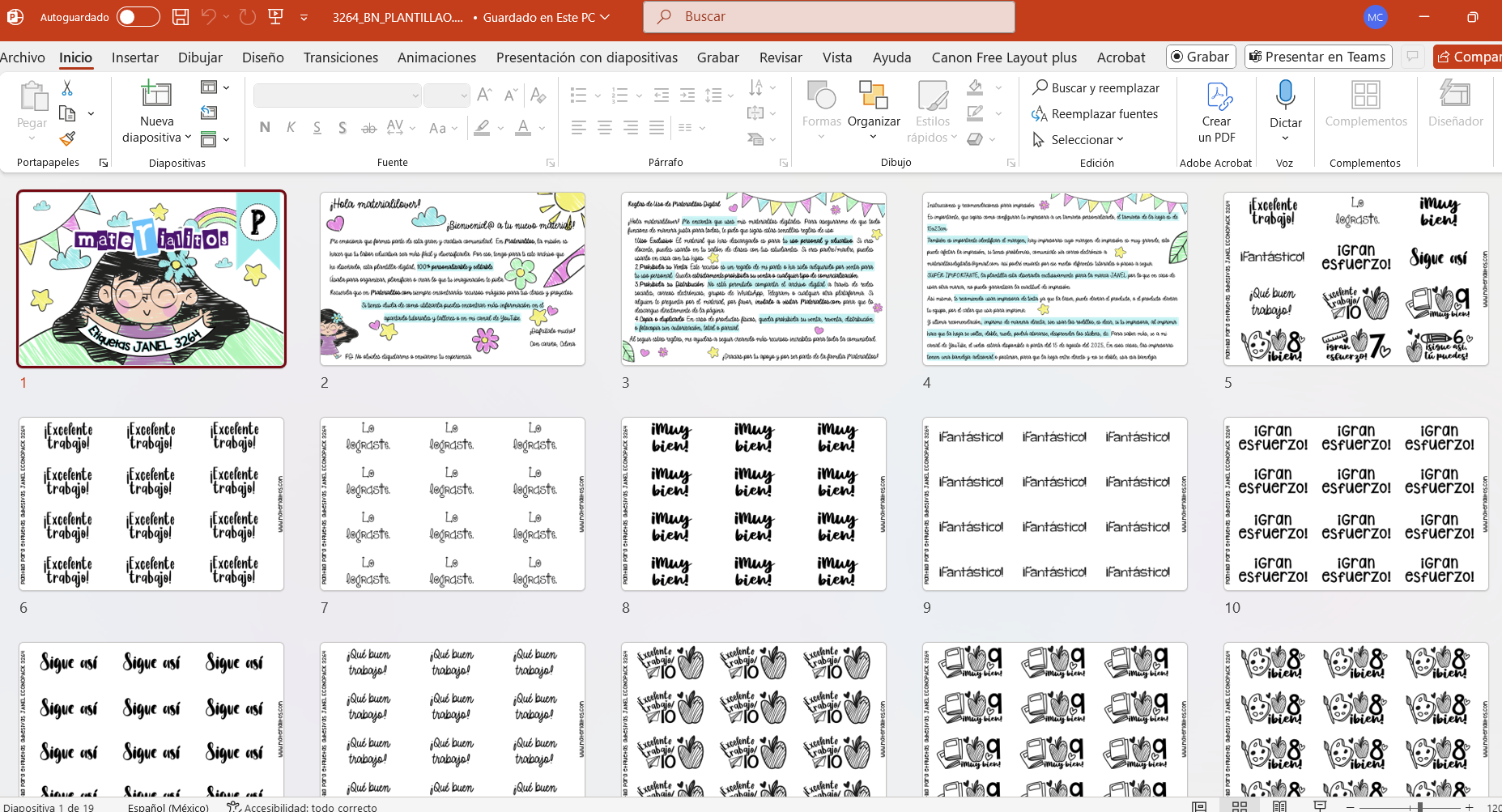Viewport: 1502px width, 812px height.
Task: Click the Copy icon in Portapapeles
Action: [x=68, y=113]
